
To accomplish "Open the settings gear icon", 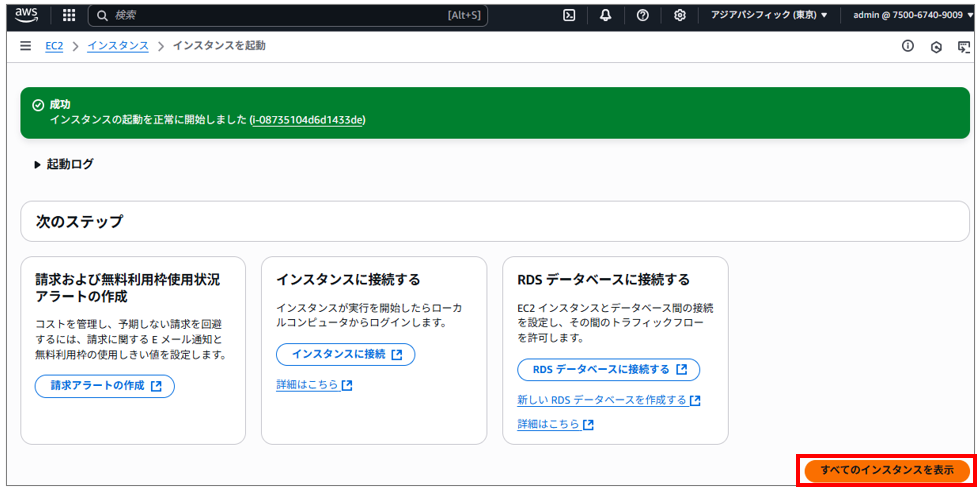I will [x=680, y=16].
